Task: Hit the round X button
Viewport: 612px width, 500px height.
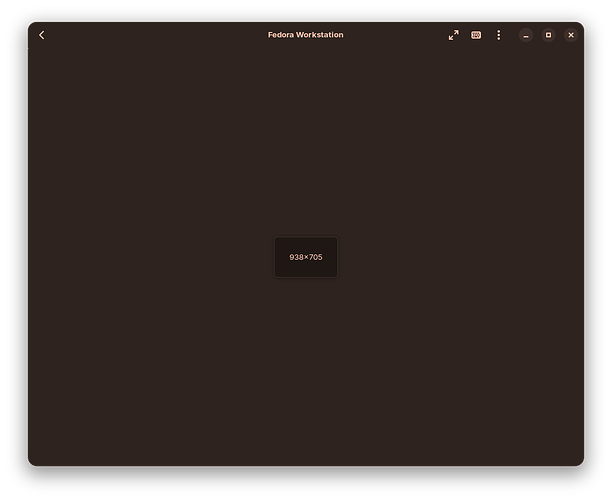Action: [571, 35]
